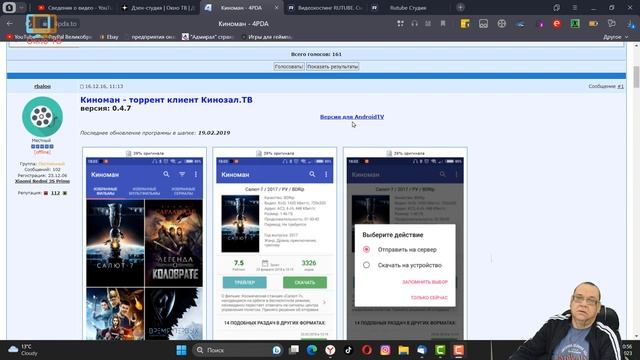
Task: Click the yellow battery saver icon
Action: coord(593,24)
